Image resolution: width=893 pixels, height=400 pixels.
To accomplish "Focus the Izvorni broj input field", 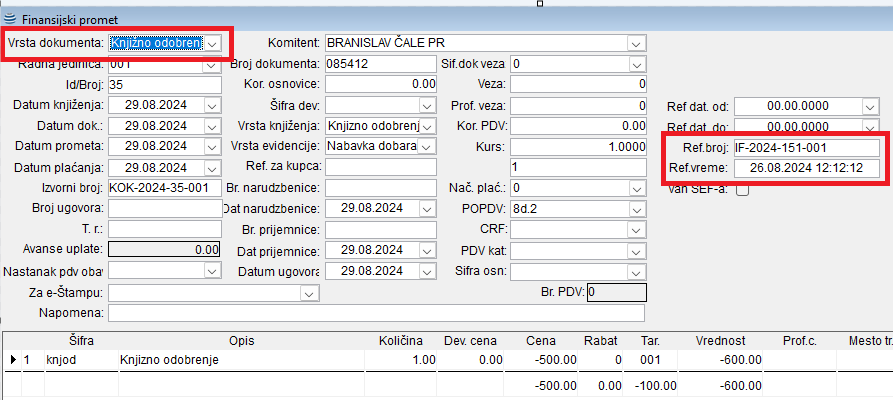I will pos(164,188).
